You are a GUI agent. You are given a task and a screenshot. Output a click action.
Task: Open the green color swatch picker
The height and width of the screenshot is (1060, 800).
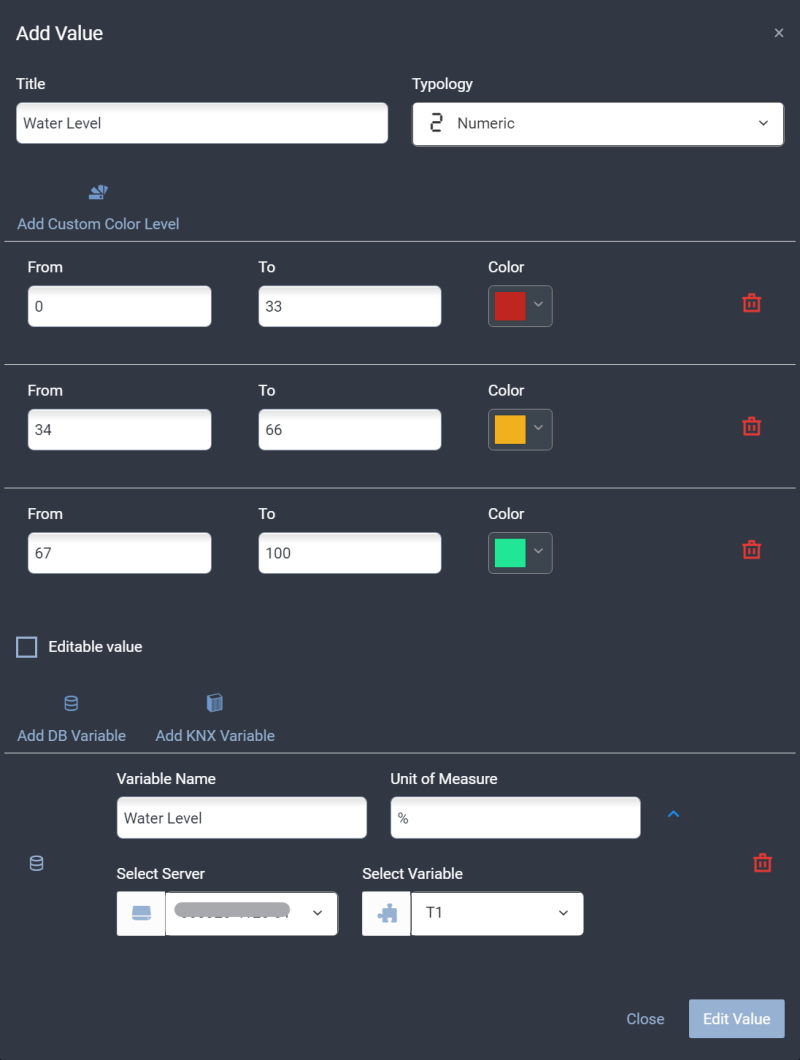click(x=520, y=552)
